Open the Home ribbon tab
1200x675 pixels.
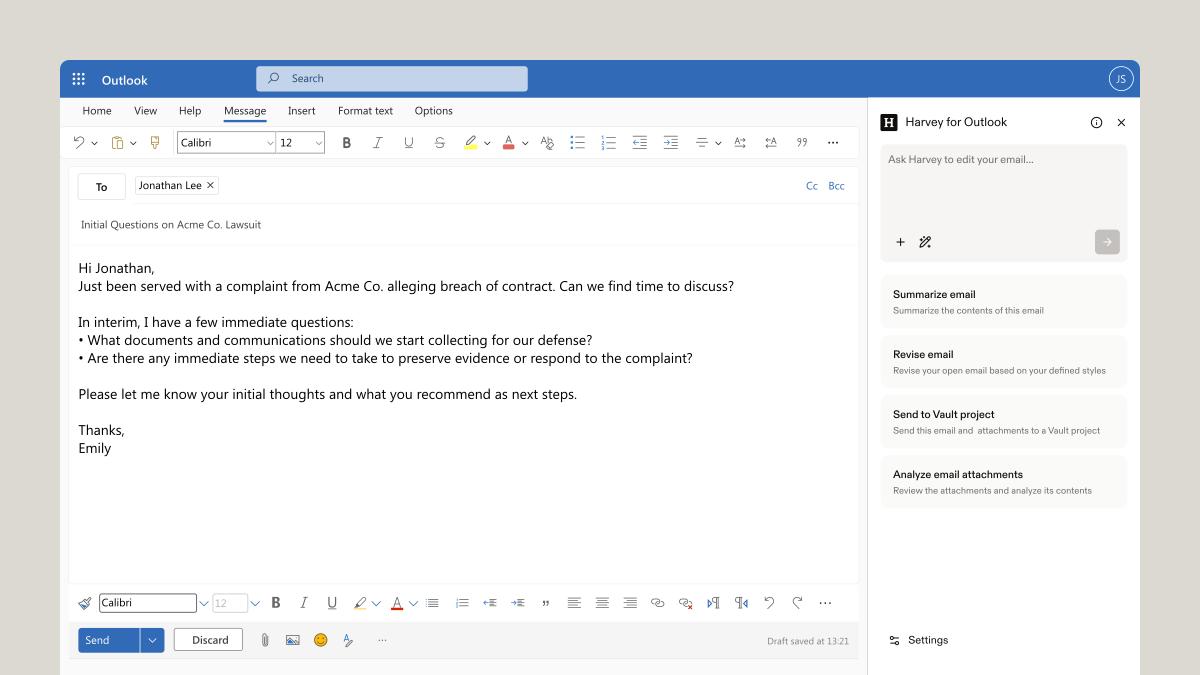tap(97, 111)
